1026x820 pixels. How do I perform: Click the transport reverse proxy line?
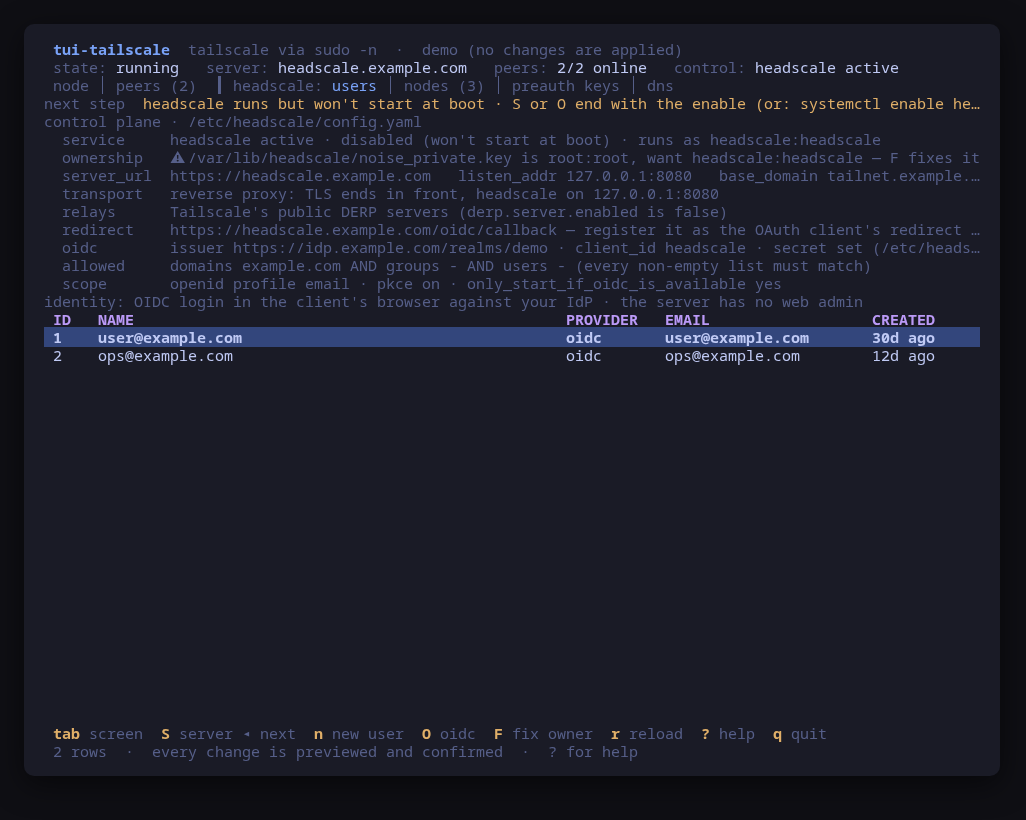(x=444, y=194)
